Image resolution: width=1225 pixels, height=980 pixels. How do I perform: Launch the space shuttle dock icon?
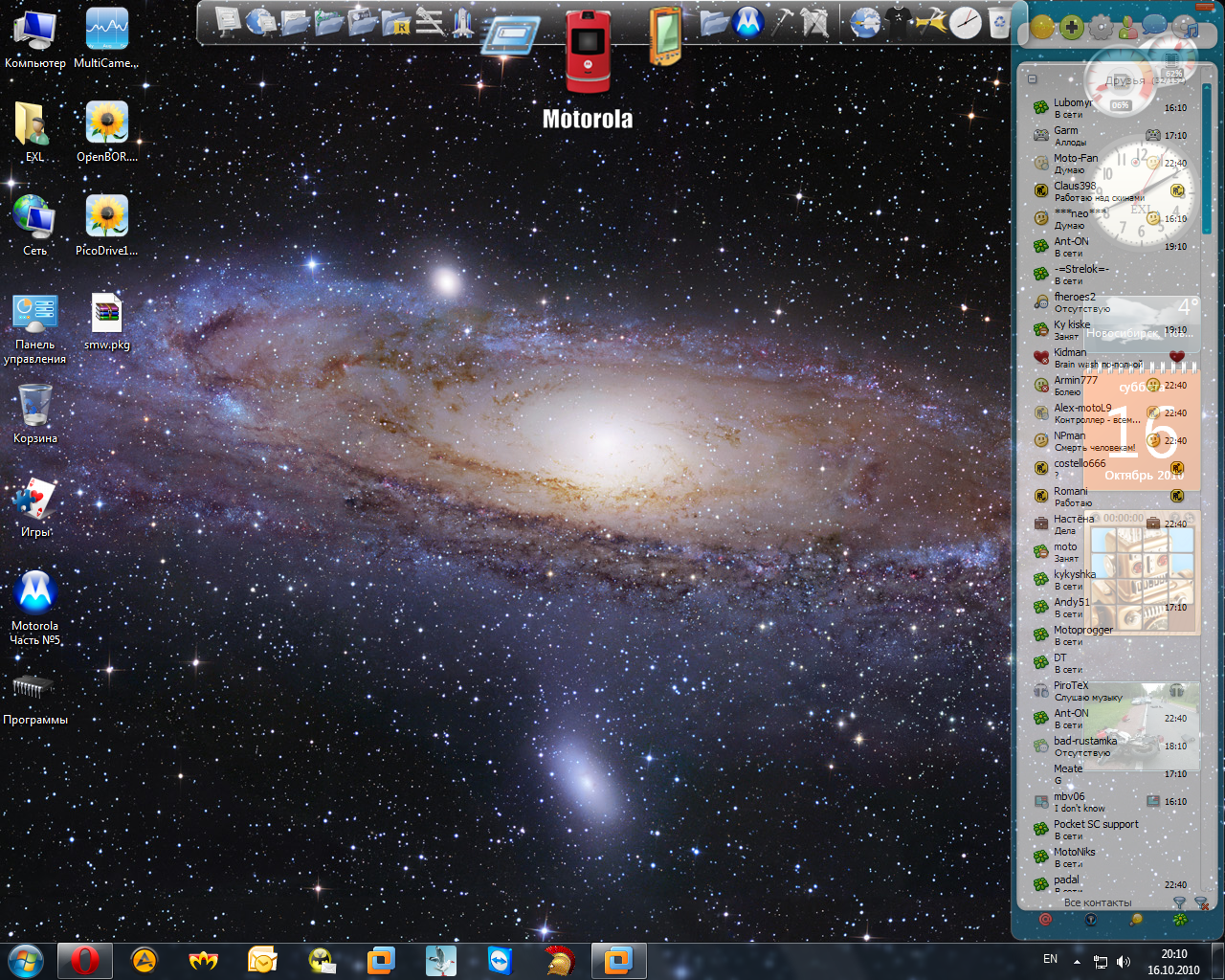[463, 22]
